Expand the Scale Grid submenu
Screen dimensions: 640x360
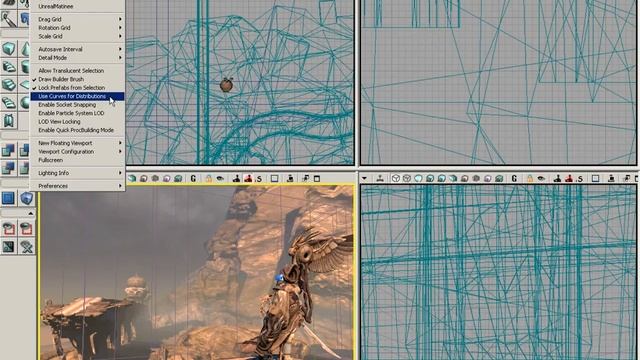pyautogui.click(x=77, y=36)
